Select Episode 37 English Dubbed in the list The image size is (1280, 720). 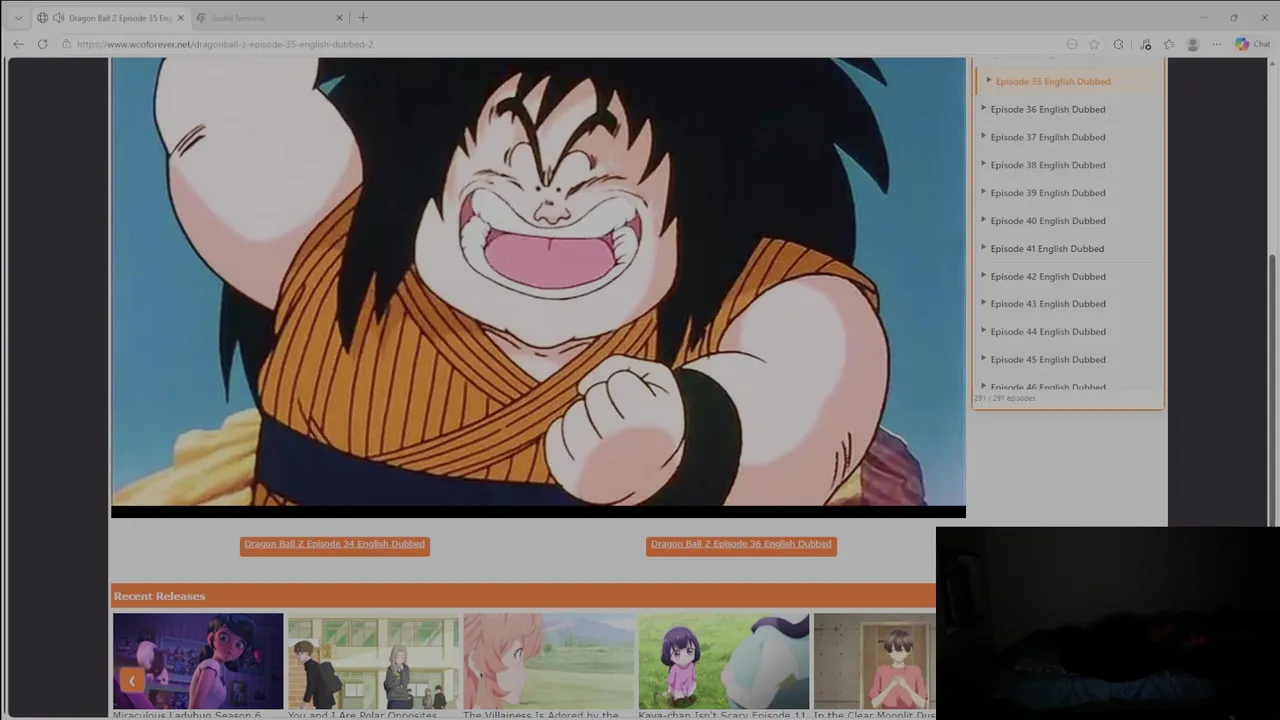1048,137
